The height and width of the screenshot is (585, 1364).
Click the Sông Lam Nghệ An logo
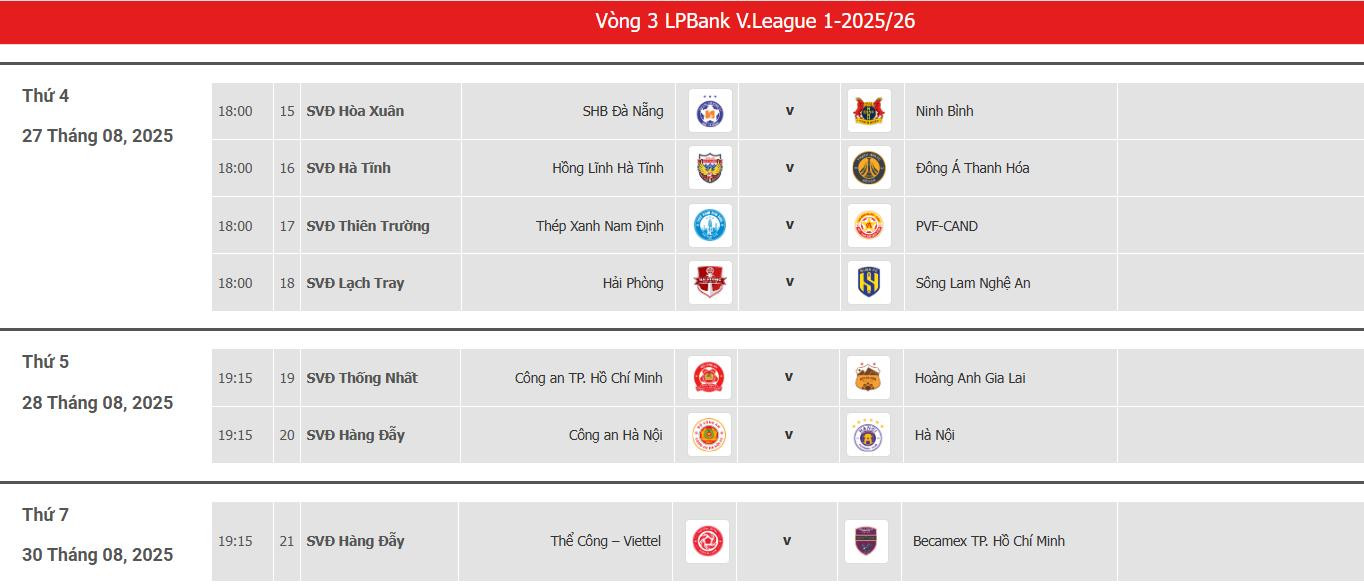869,283
